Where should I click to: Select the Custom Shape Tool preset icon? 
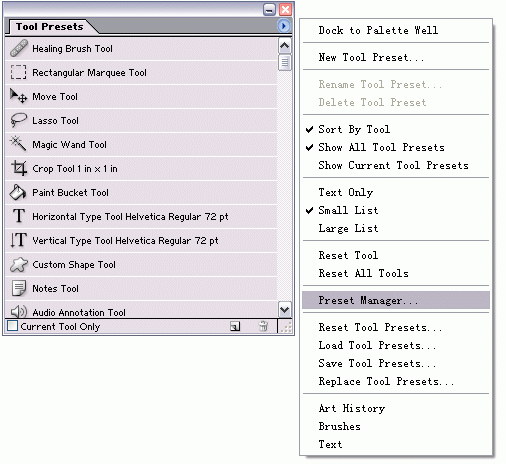click(19, 265)
